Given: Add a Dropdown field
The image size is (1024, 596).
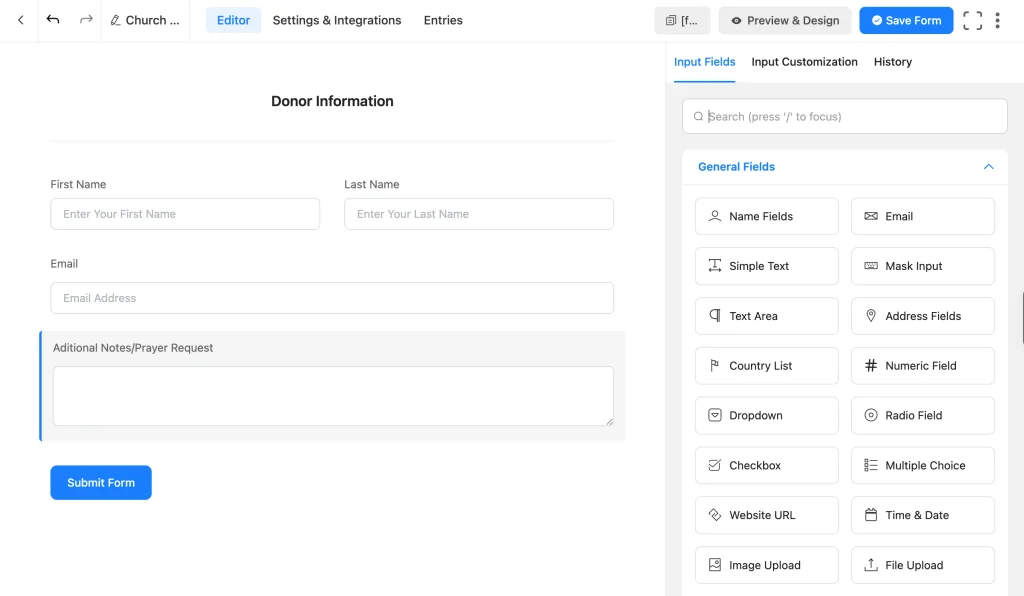Looking at the screenshot, I should [x=767, y=415].
